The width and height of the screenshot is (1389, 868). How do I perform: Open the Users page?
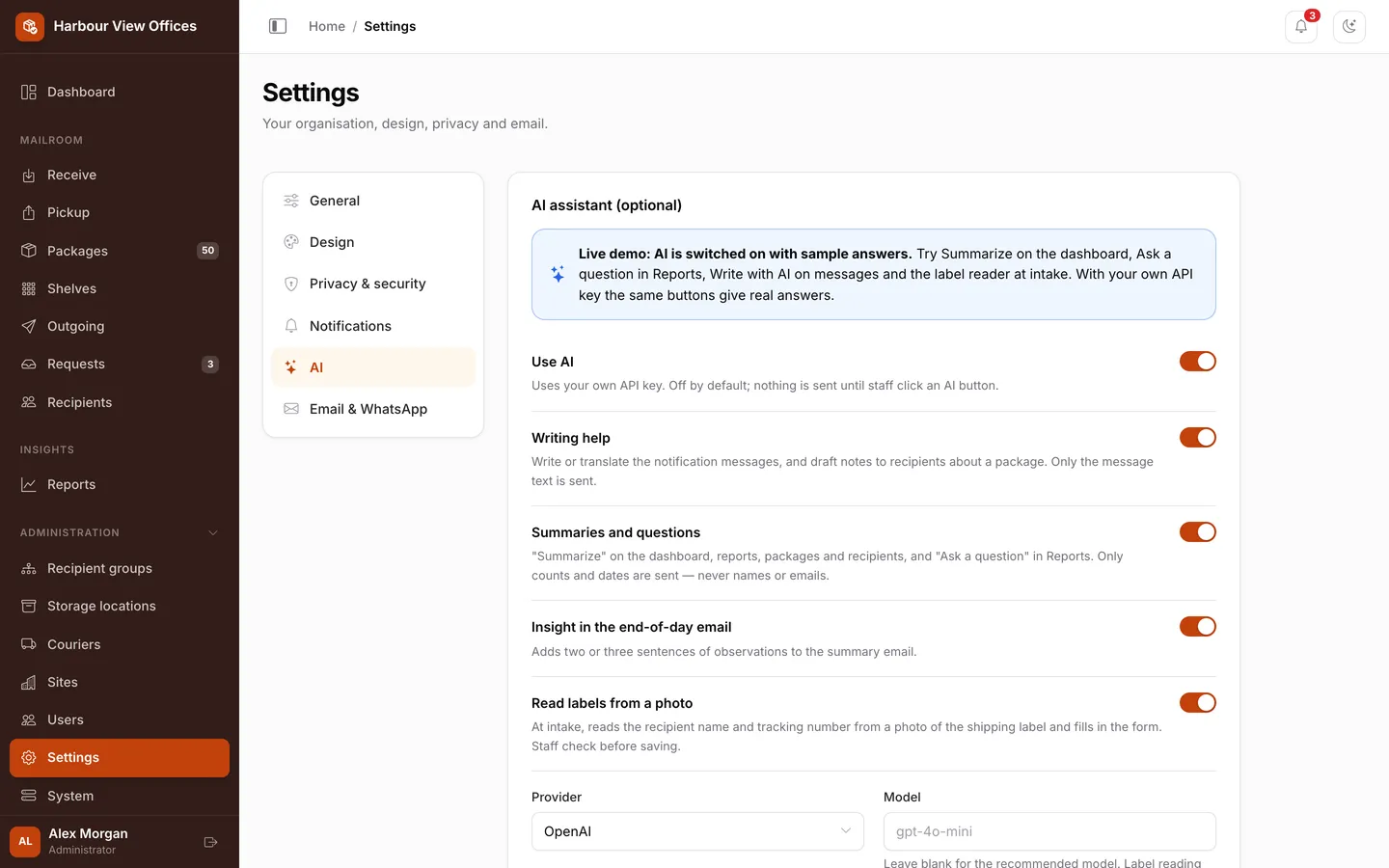(120, 719)
